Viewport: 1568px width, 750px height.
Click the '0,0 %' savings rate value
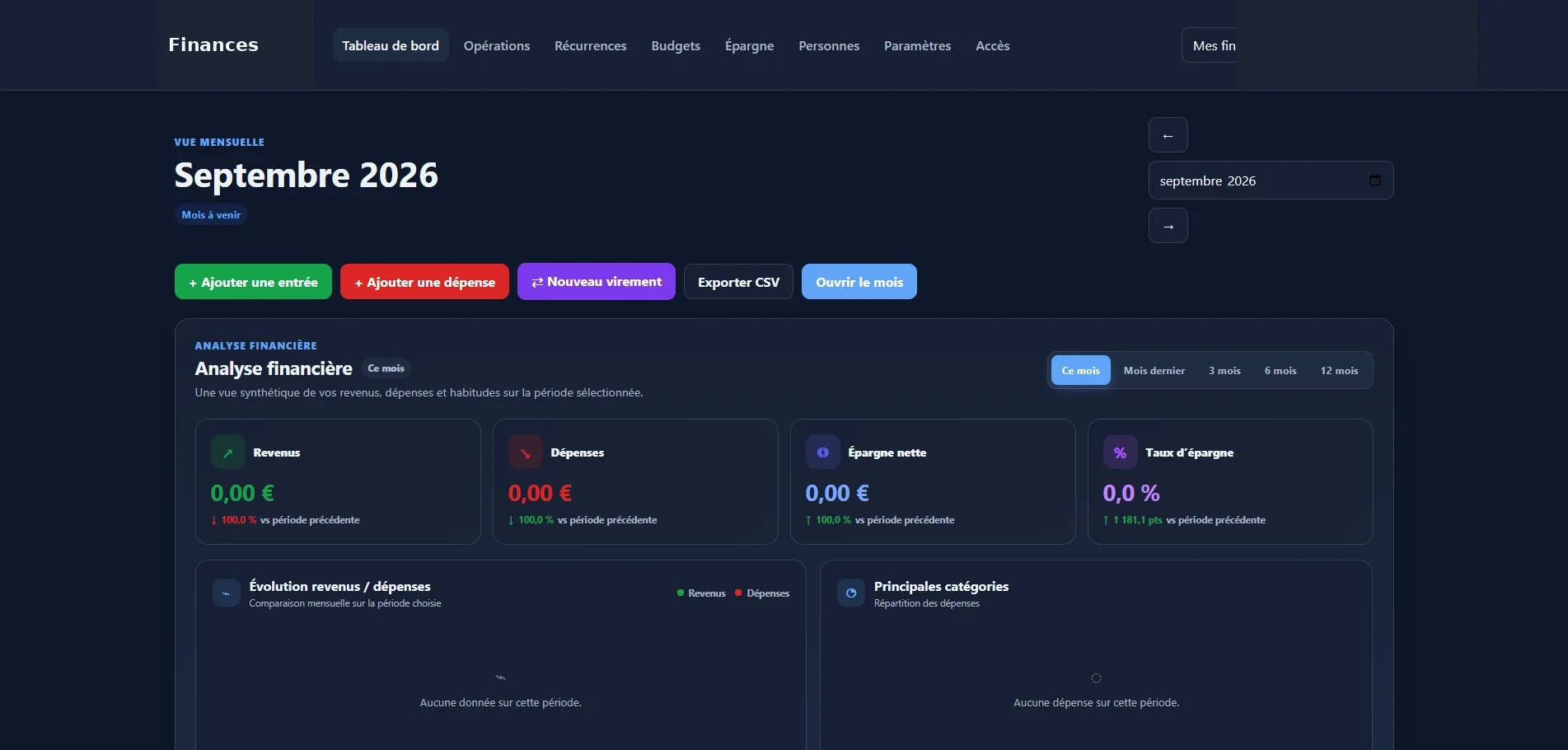pos(1131,493)
